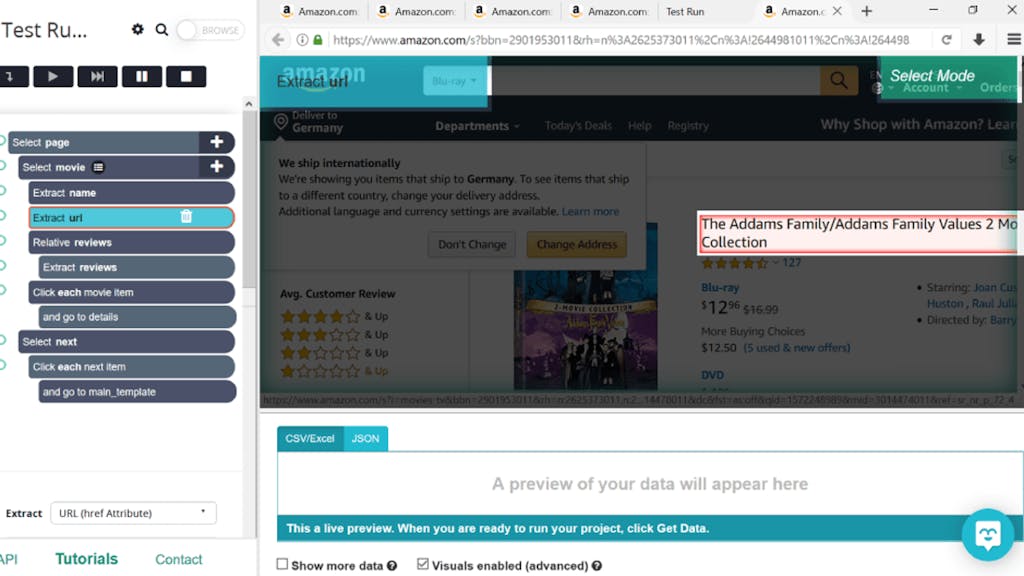Open help icon beside Visuals enabled
1024x576 pixels.
point(597,566)
